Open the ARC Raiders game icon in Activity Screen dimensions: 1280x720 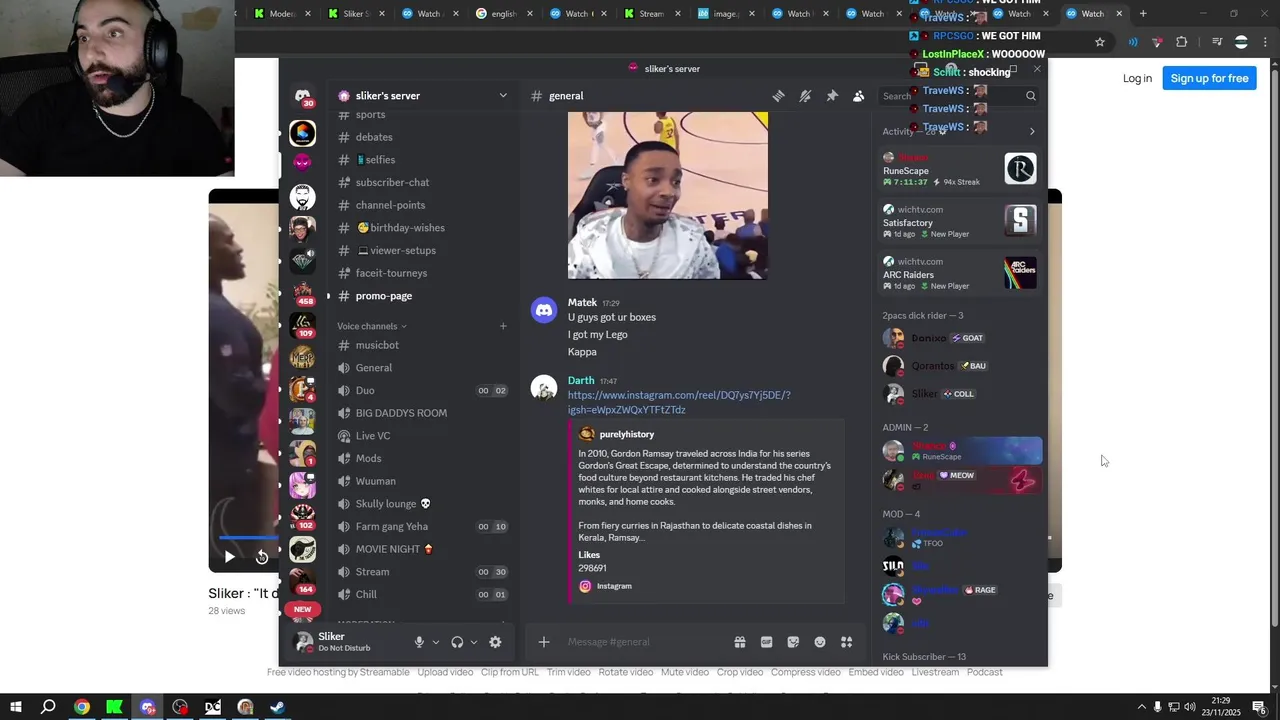(1020, 273)
